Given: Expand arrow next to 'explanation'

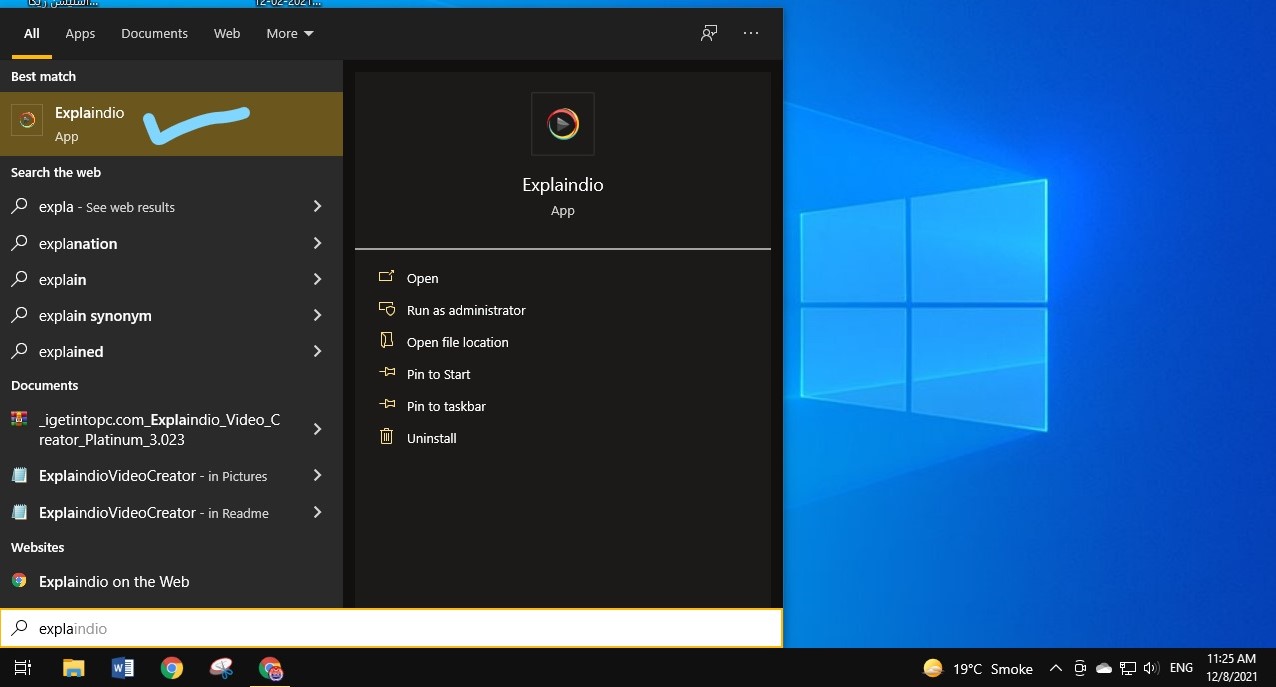Looking at the screenshot, I should (x=317, y=243).
